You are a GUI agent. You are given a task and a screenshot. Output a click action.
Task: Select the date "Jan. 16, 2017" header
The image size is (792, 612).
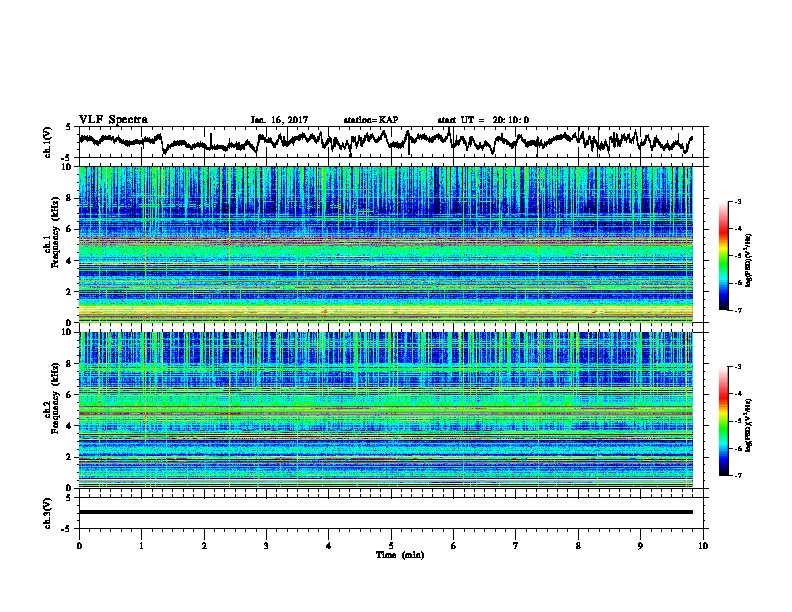click(279, 120)
